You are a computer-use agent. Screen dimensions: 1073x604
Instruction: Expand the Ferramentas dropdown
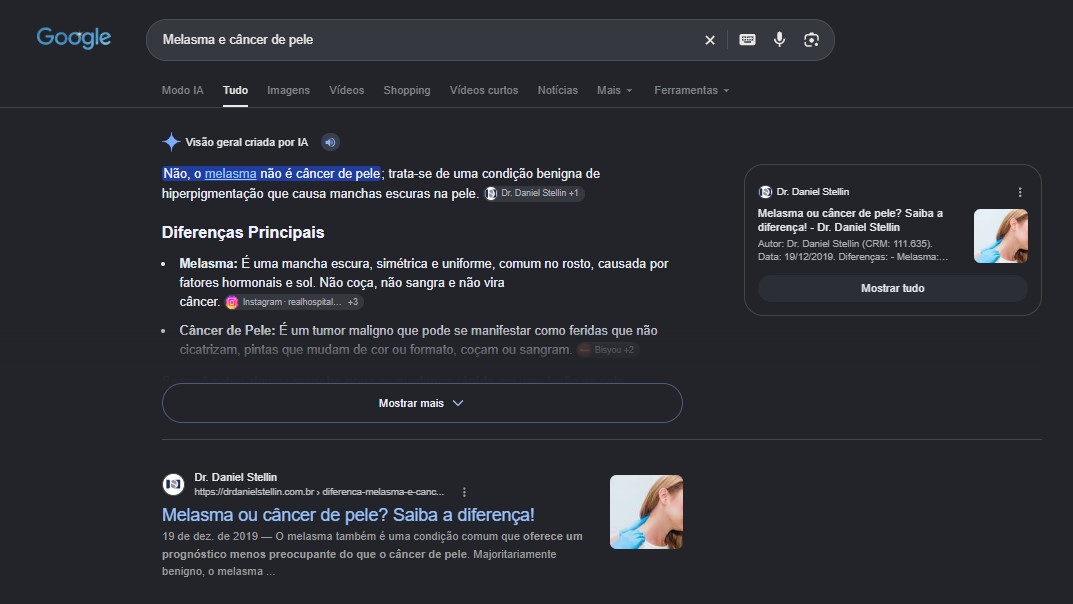point(691,90)
